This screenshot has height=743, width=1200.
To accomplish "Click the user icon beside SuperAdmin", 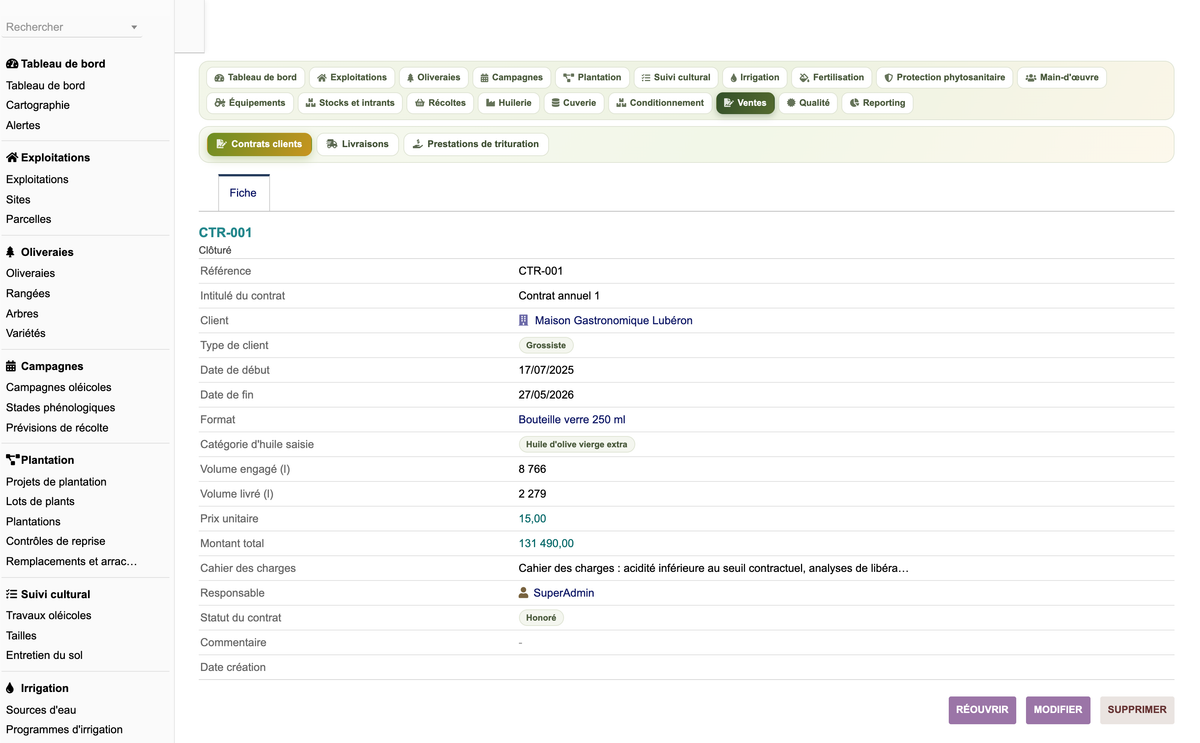I will coord(523,593).
